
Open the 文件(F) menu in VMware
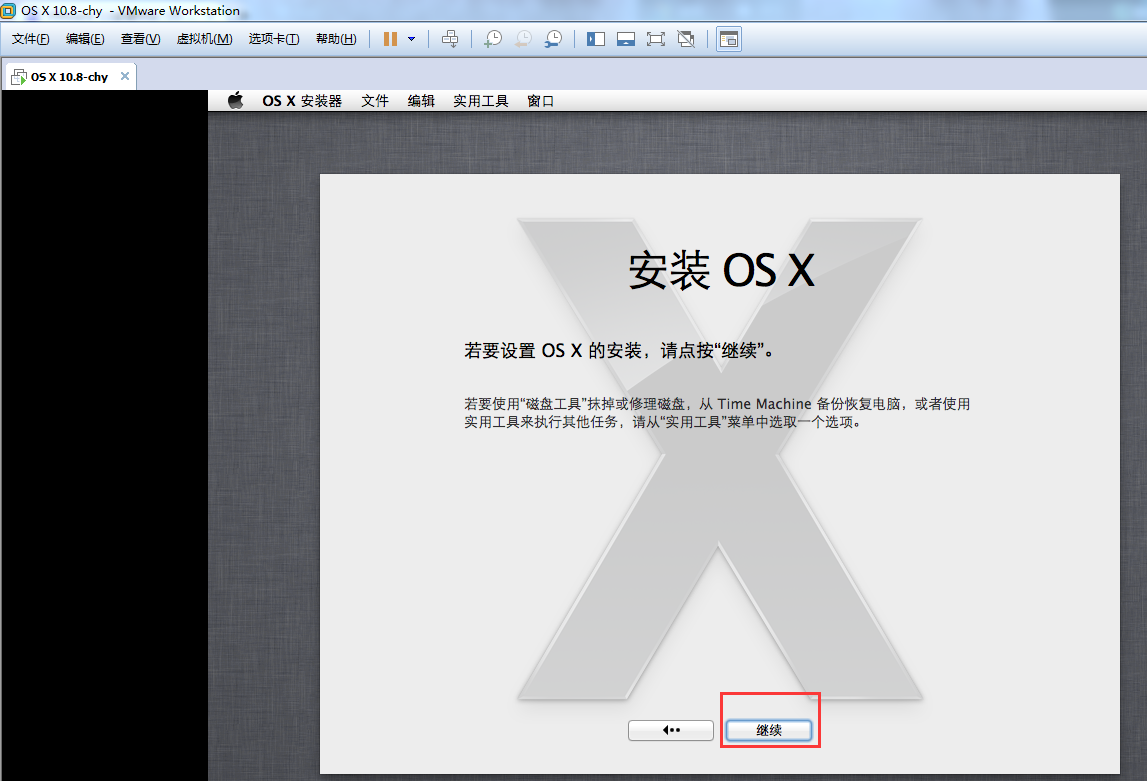pos(30,39)
